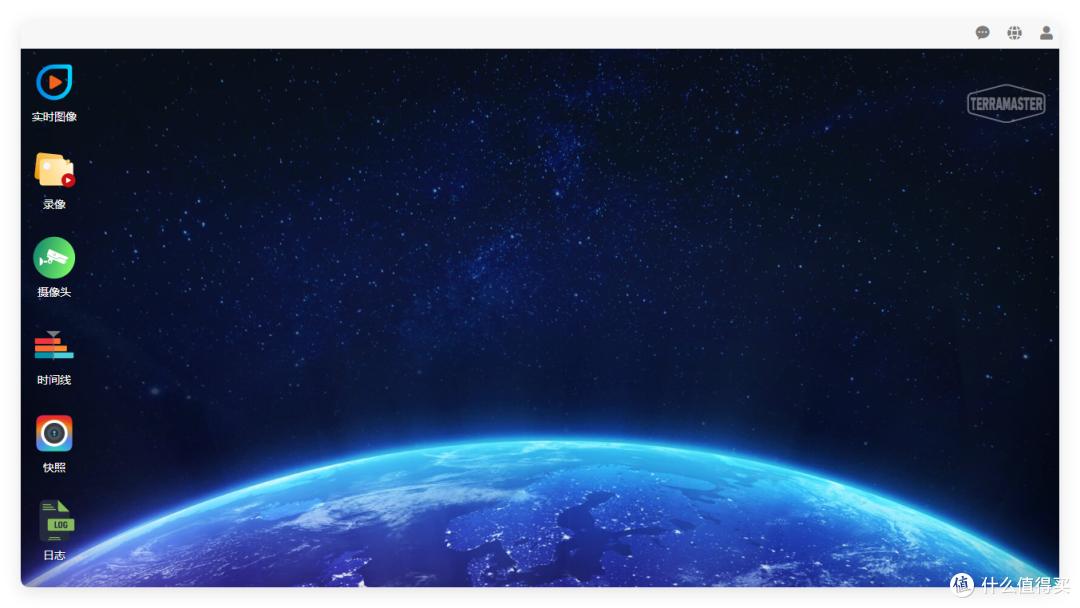Open the 实时图像 live view app
The height and width of the screenshot is (608, 1080).
pyautogui.click(x=54, y=83)
